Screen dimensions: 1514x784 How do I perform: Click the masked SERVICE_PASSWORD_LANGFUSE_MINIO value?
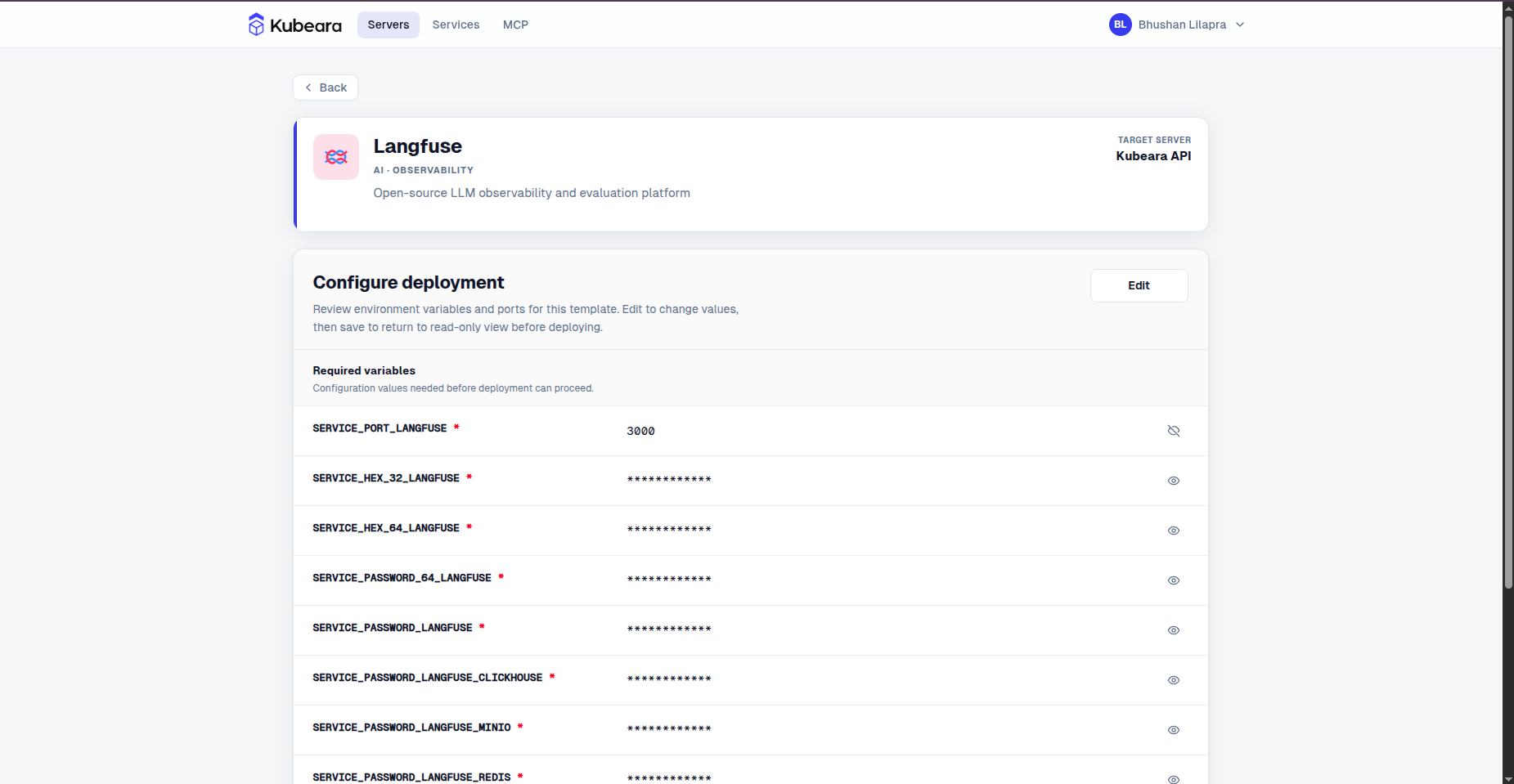669,729
